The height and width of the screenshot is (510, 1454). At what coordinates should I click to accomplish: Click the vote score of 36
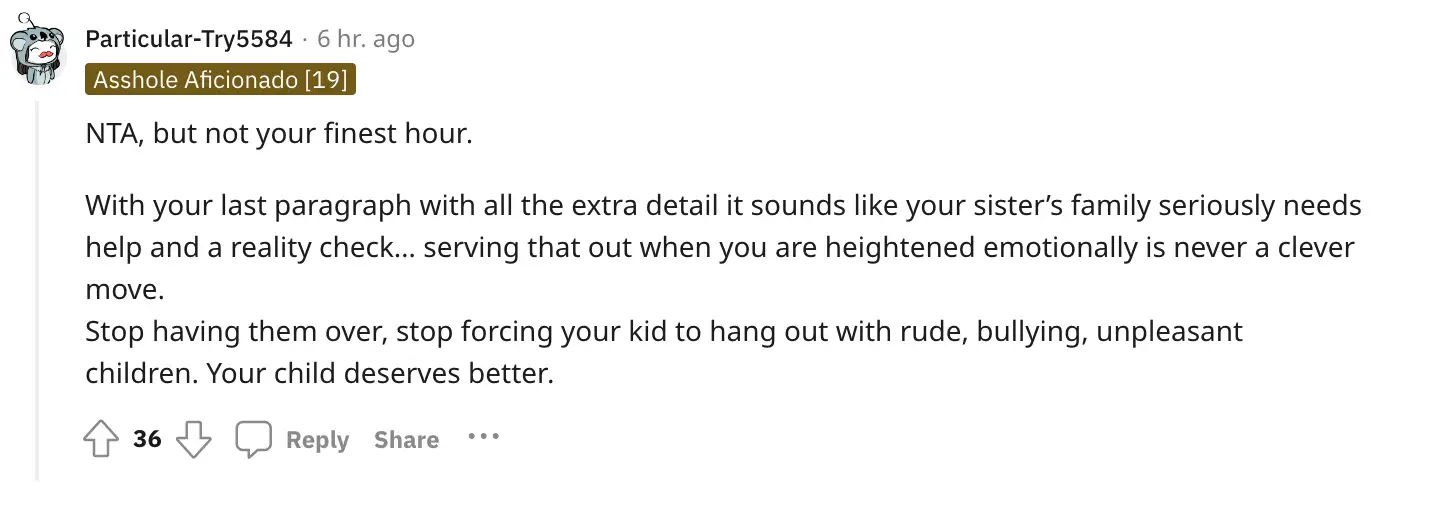(x=147, y=439)
